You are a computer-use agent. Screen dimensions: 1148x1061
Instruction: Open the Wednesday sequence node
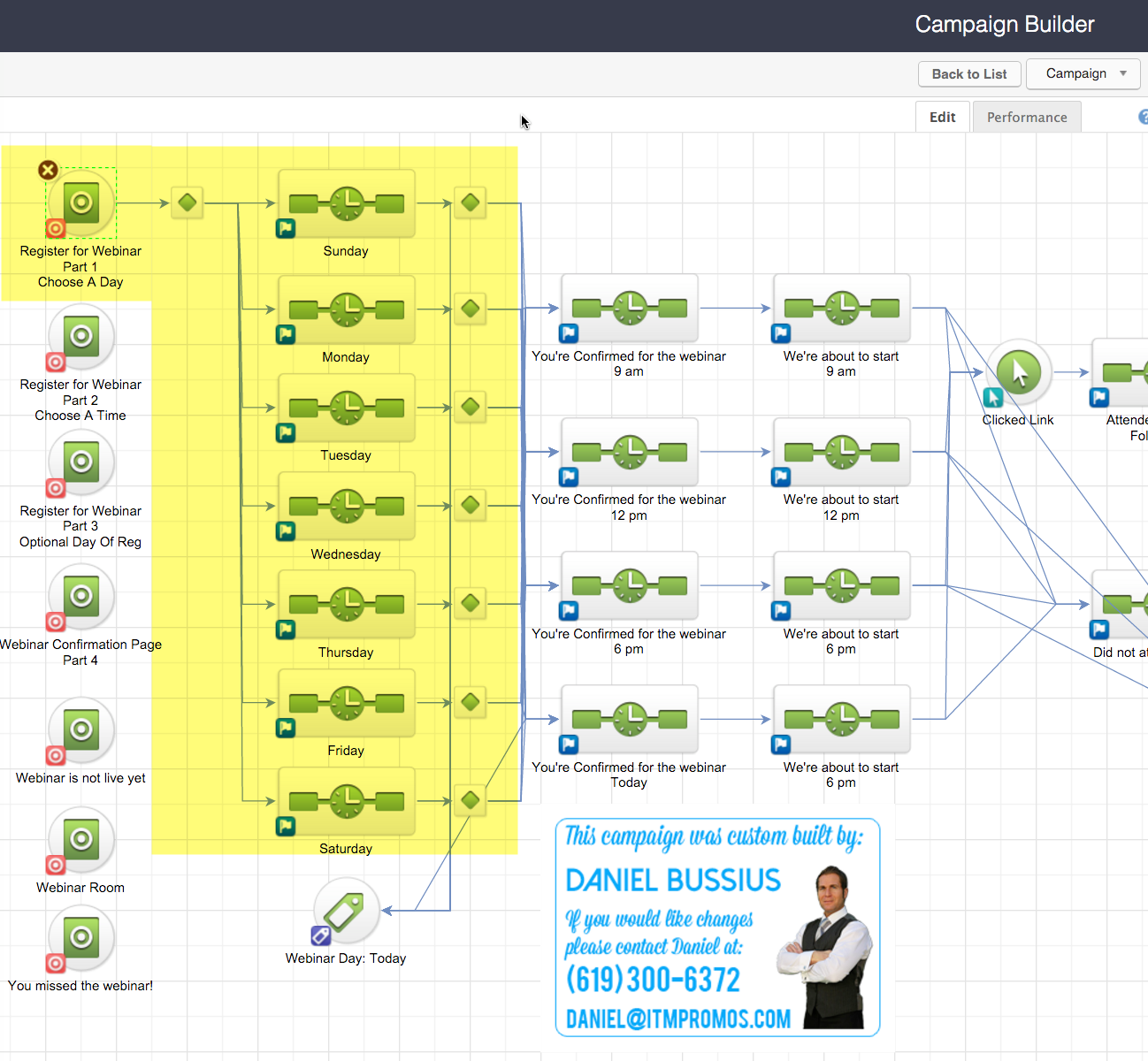[346, 507]
